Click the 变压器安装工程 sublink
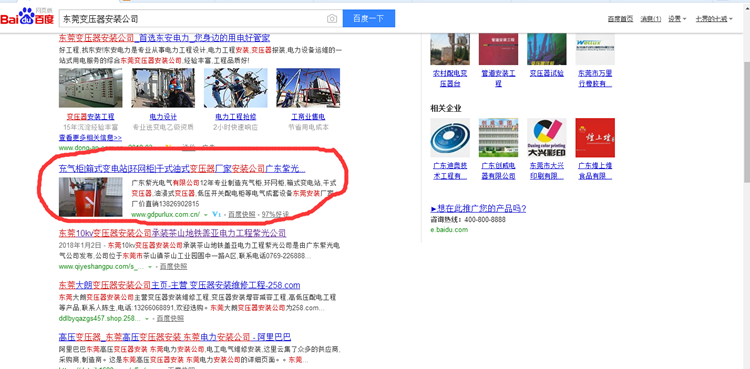This screenshot has height=369, width=750. tap(90, 117)
